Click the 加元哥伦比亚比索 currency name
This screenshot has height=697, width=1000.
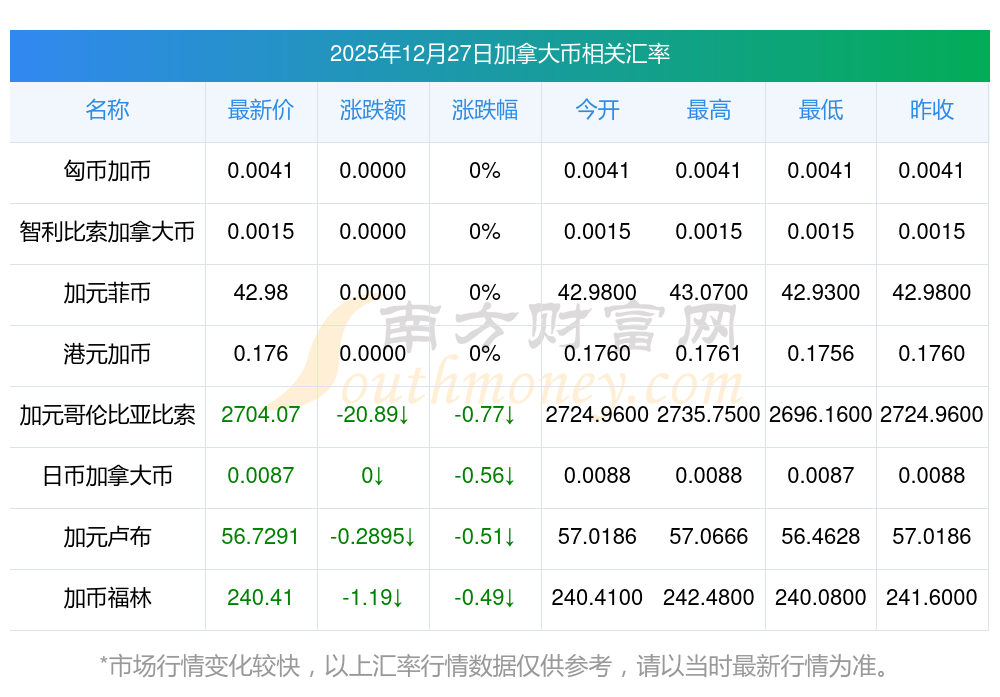point(107,415)
